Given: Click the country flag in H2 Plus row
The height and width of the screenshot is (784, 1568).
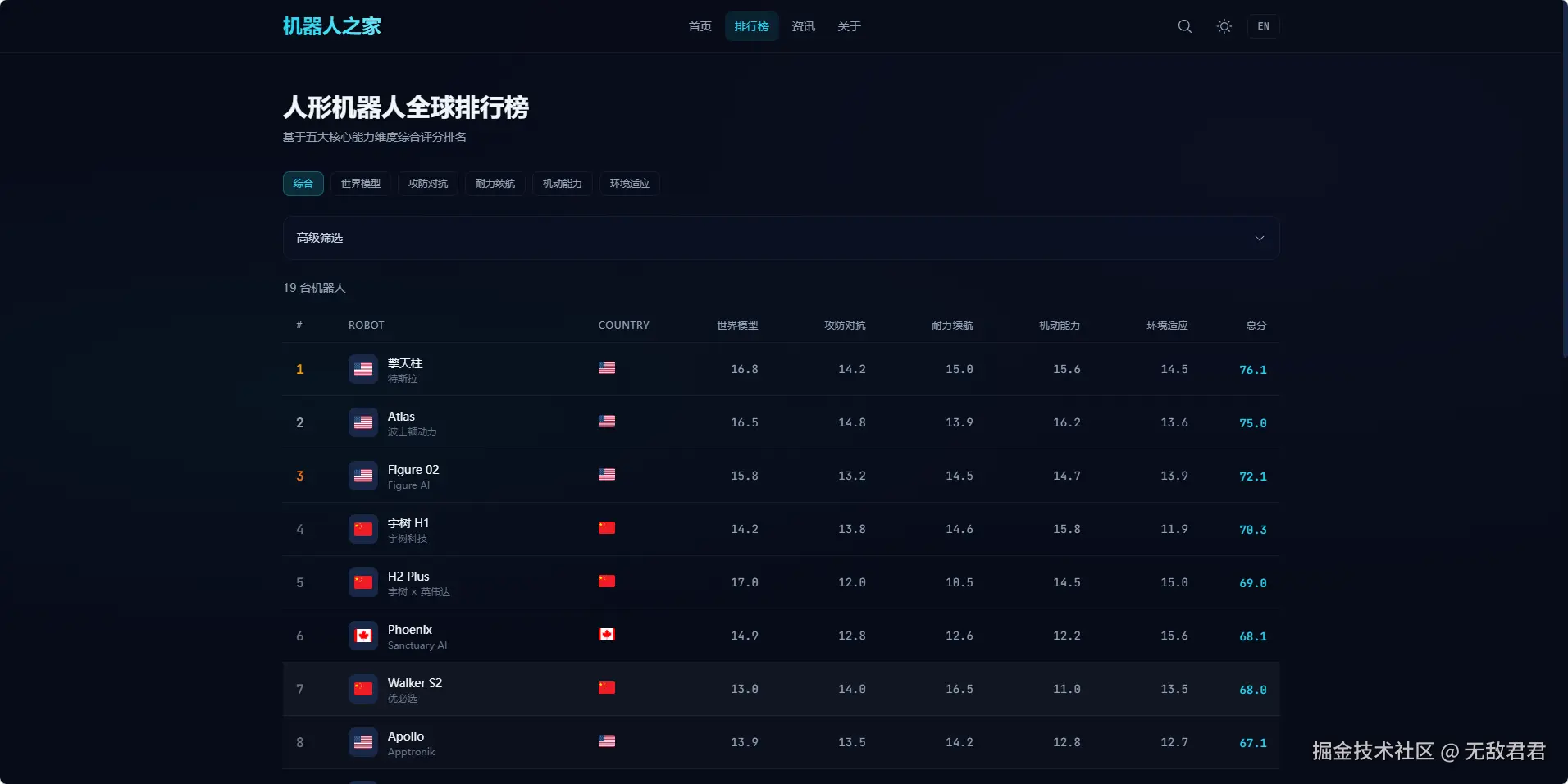Looking at the screenshot, I should pos(607,581).
